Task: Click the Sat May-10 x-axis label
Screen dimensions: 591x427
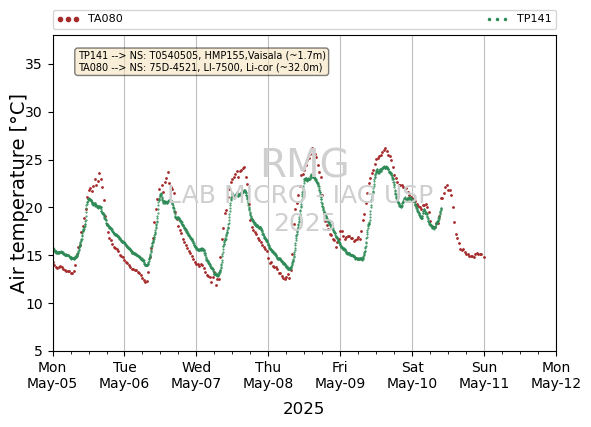Action: pyautogui.click(x=412, y=375)
